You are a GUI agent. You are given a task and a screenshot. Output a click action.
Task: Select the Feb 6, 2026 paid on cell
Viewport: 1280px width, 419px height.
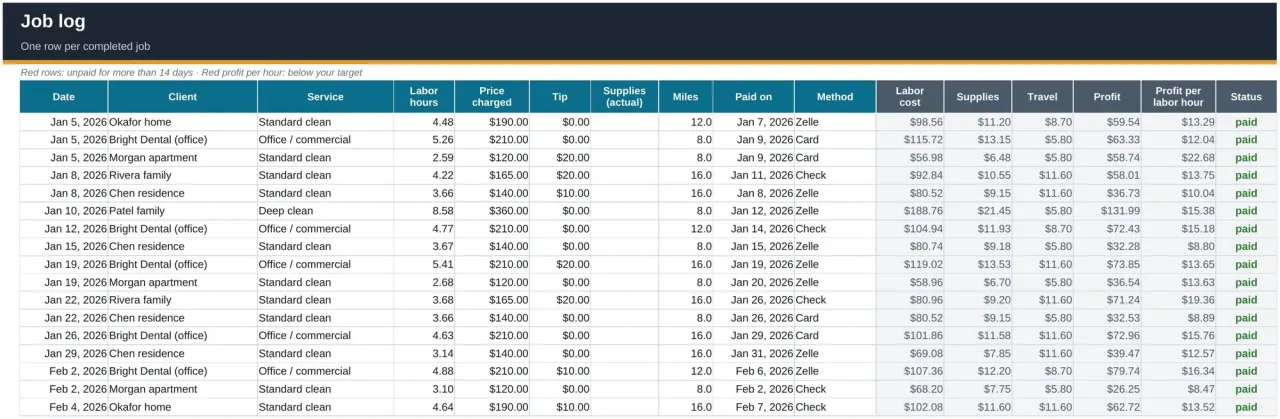754,371
